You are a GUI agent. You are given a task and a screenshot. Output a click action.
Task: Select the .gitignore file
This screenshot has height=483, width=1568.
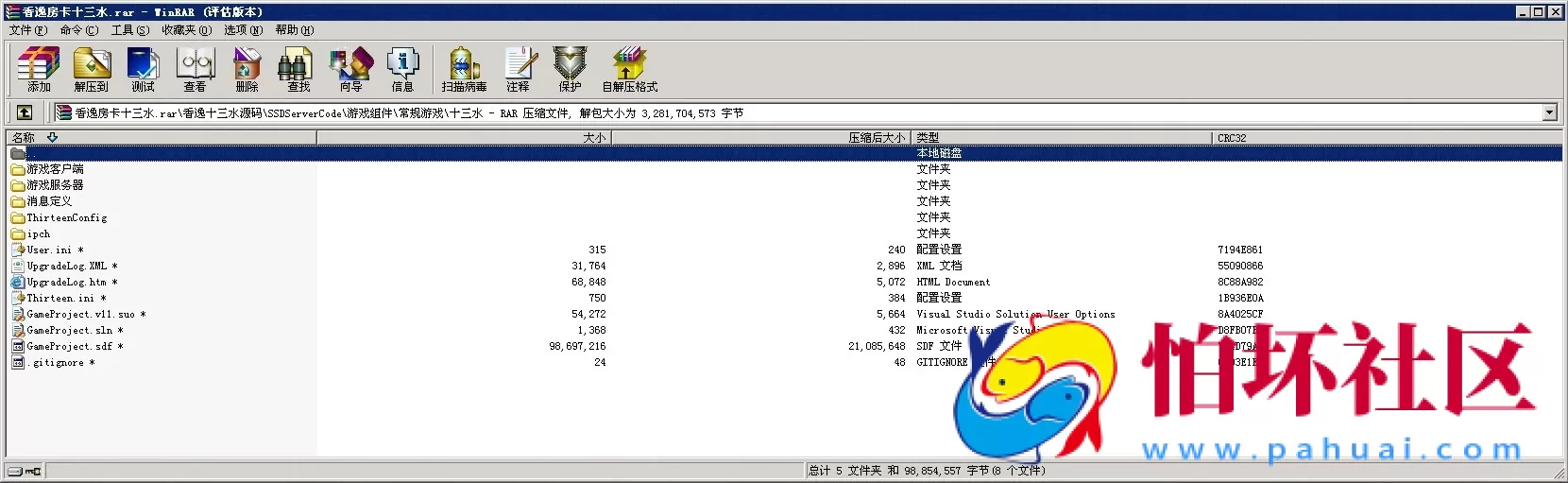point(60,362)
